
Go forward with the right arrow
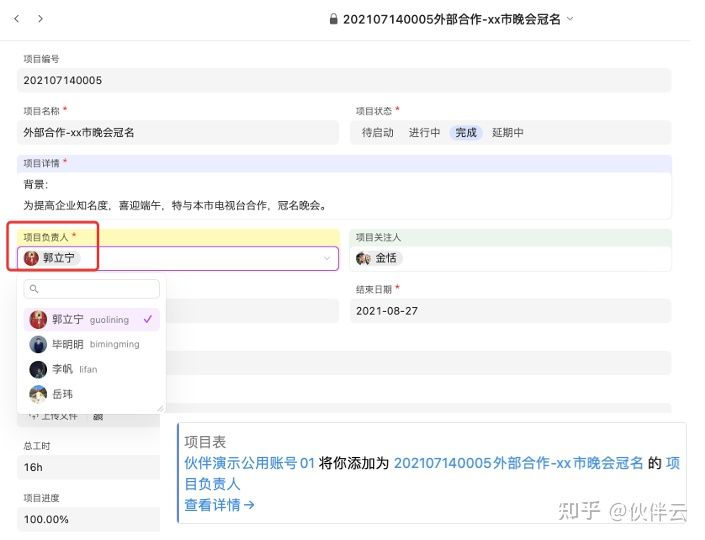[40, 18]
